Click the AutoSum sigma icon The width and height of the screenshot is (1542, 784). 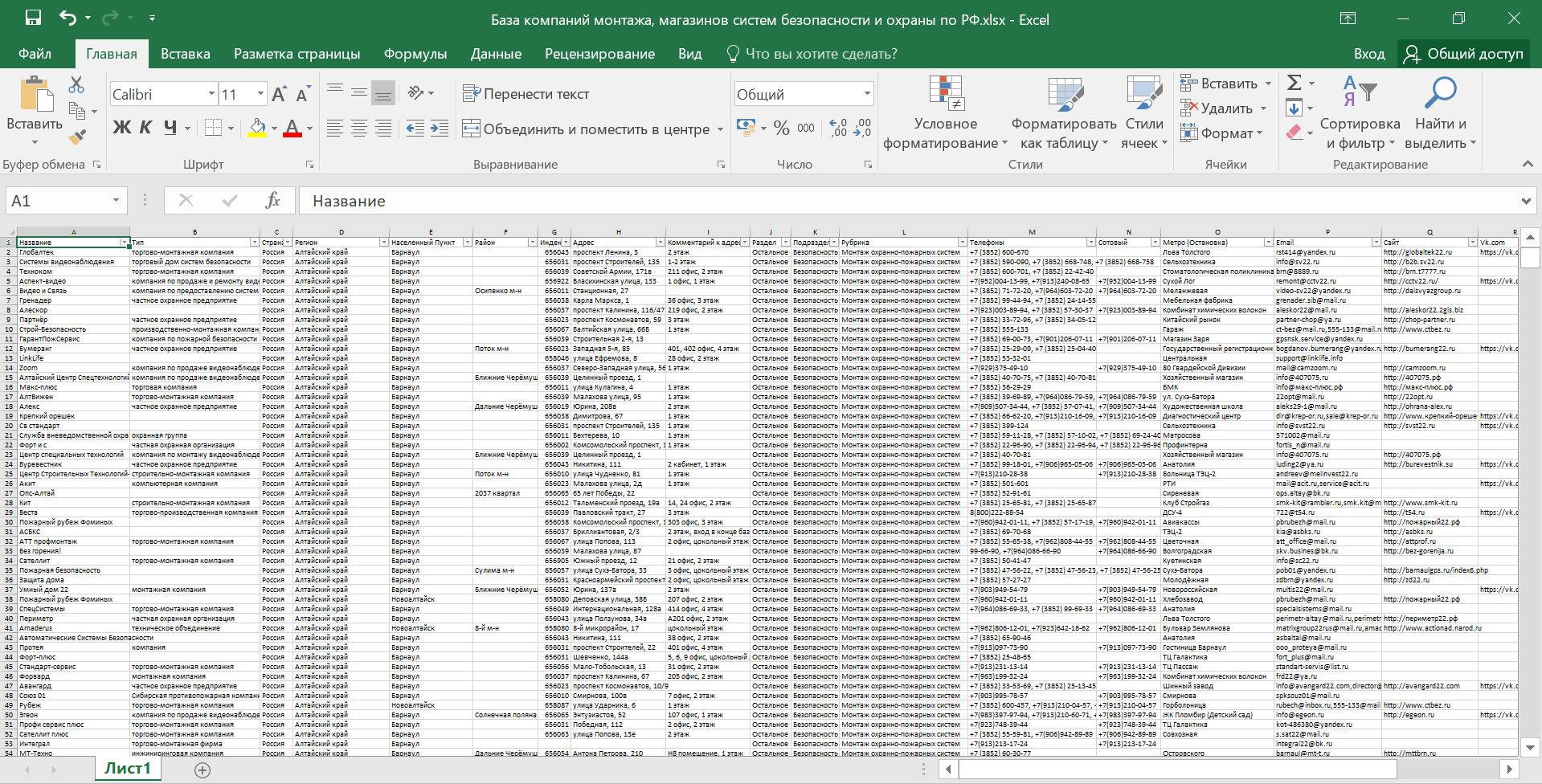click(x=1294, y=83)
